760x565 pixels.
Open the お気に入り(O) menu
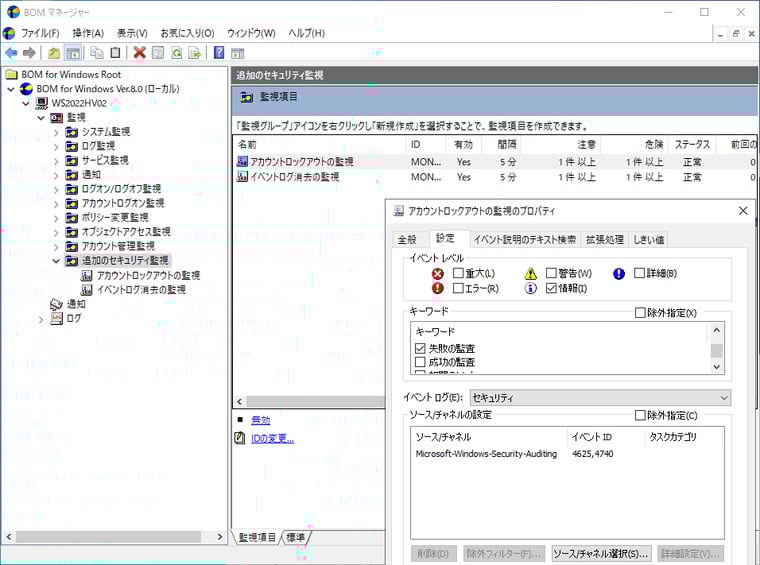(x=187, y=33)
